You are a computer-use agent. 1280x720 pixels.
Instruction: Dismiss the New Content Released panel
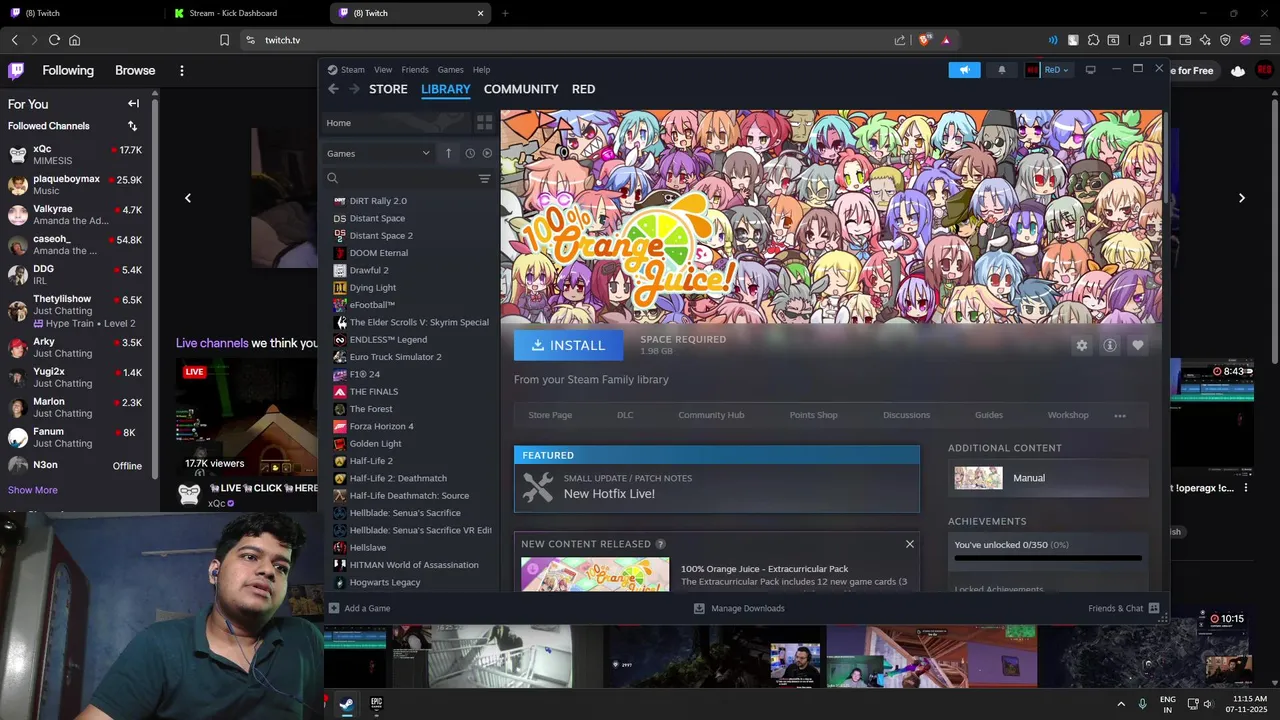pyautogui.click(x=909, y=544)
